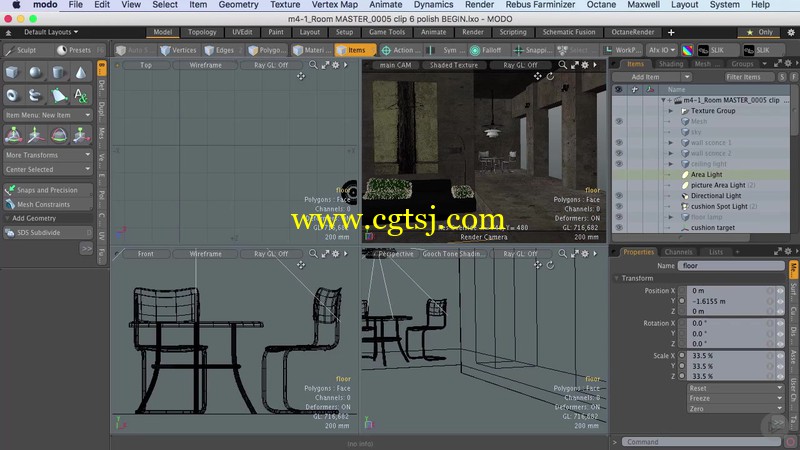Click the pan arrows in Front viewport
Viewport: 800px width, 450px height.
301,265
